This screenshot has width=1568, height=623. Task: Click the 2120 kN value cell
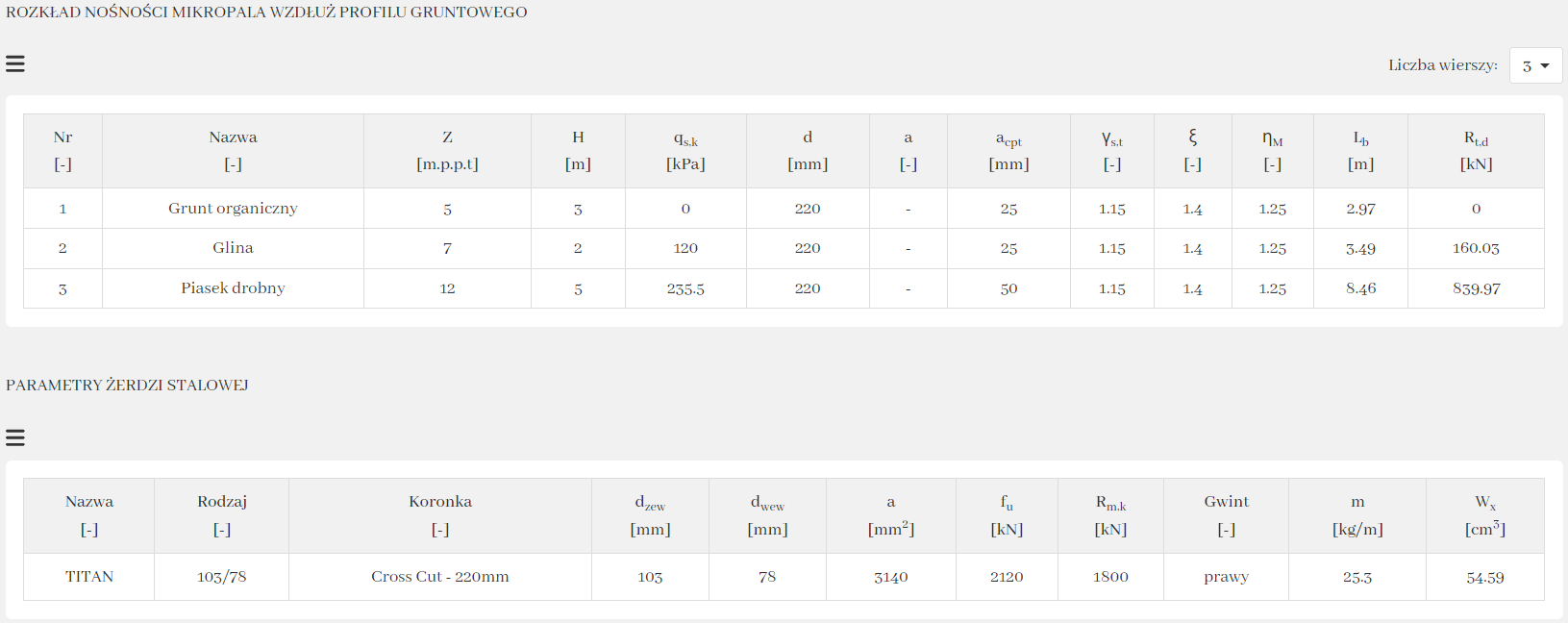(1007, 577)
